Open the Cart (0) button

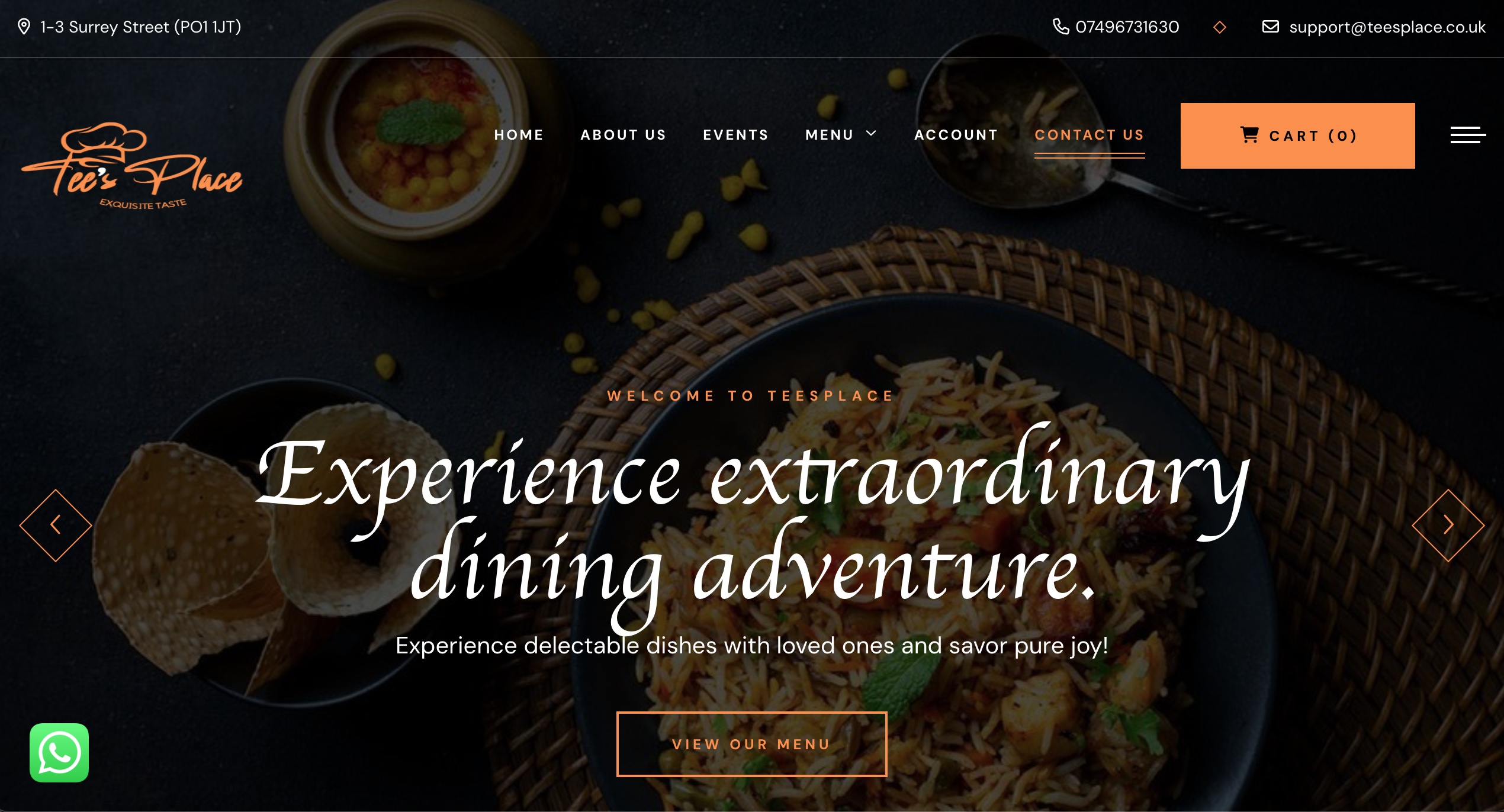pyautogui.click(x=1297, y=136)
